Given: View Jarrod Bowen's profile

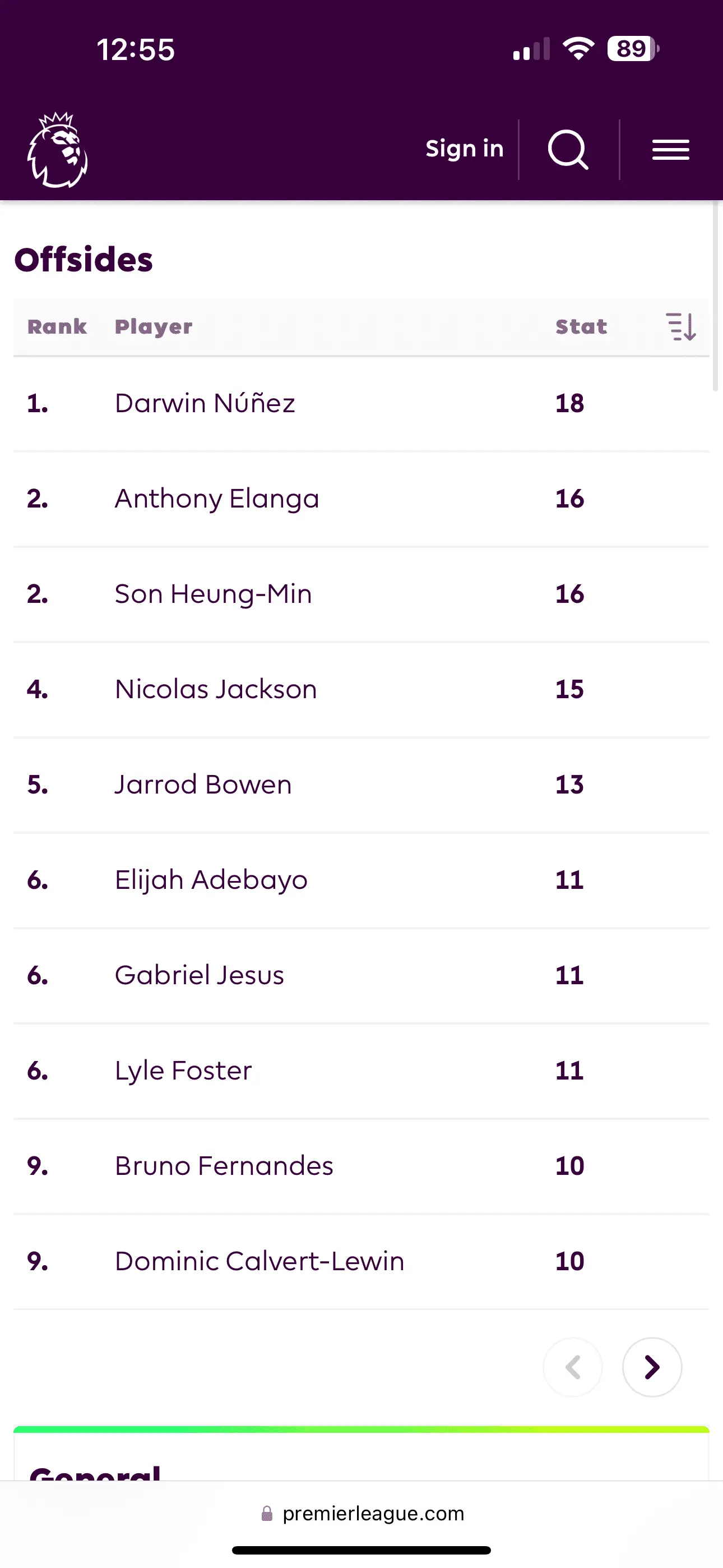Looking at the screenshot, I should pos(203,785).
